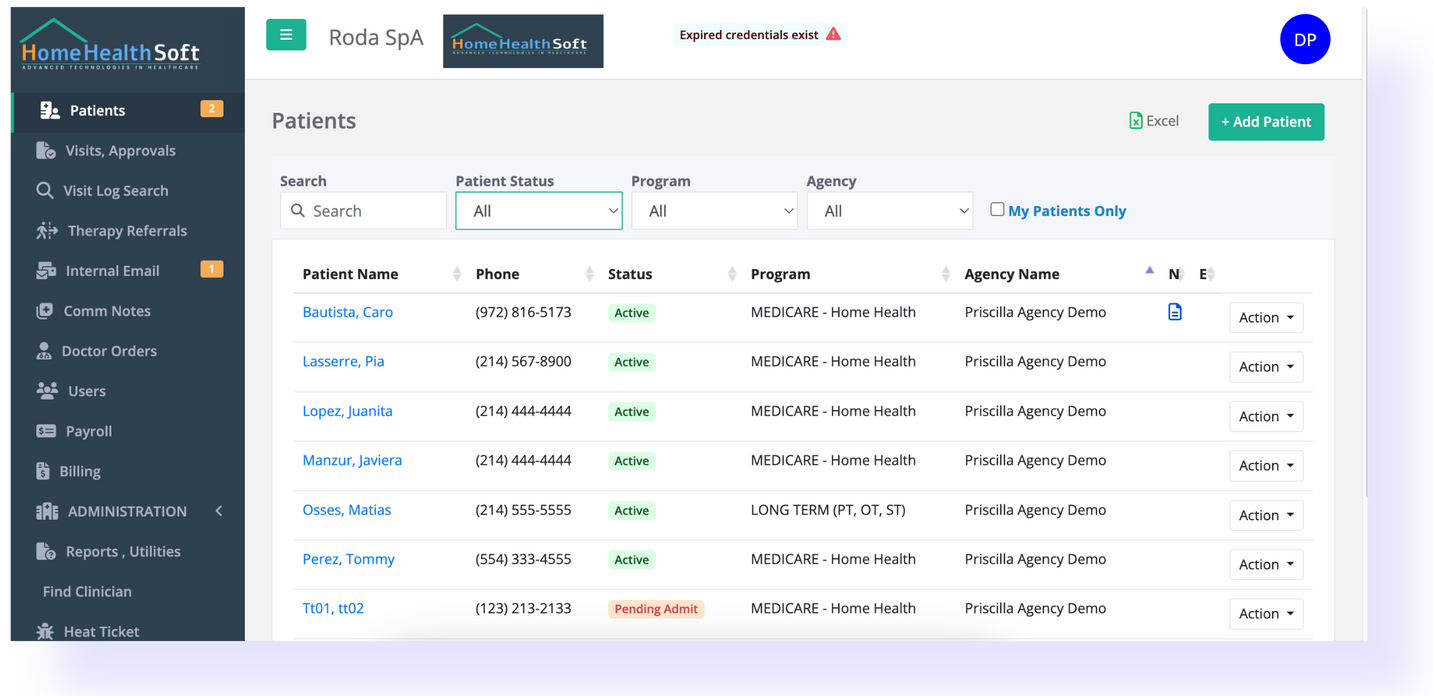Open Action dropdown for Lasserre, Pia
This screenshot has width=1434, height=696.
point(1266,367)
